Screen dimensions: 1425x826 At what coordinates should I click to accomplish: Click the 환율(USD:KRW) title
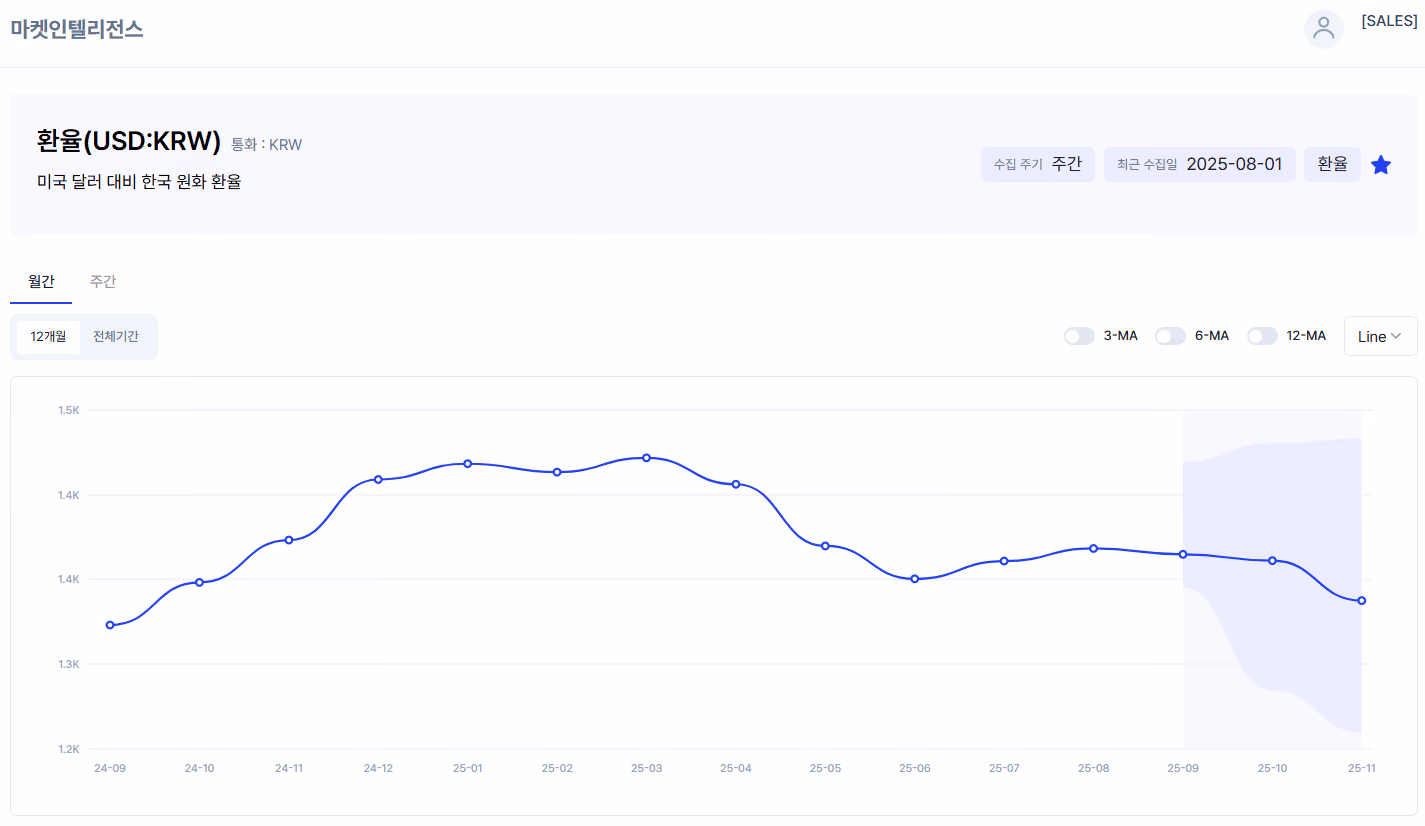point(128,142)
